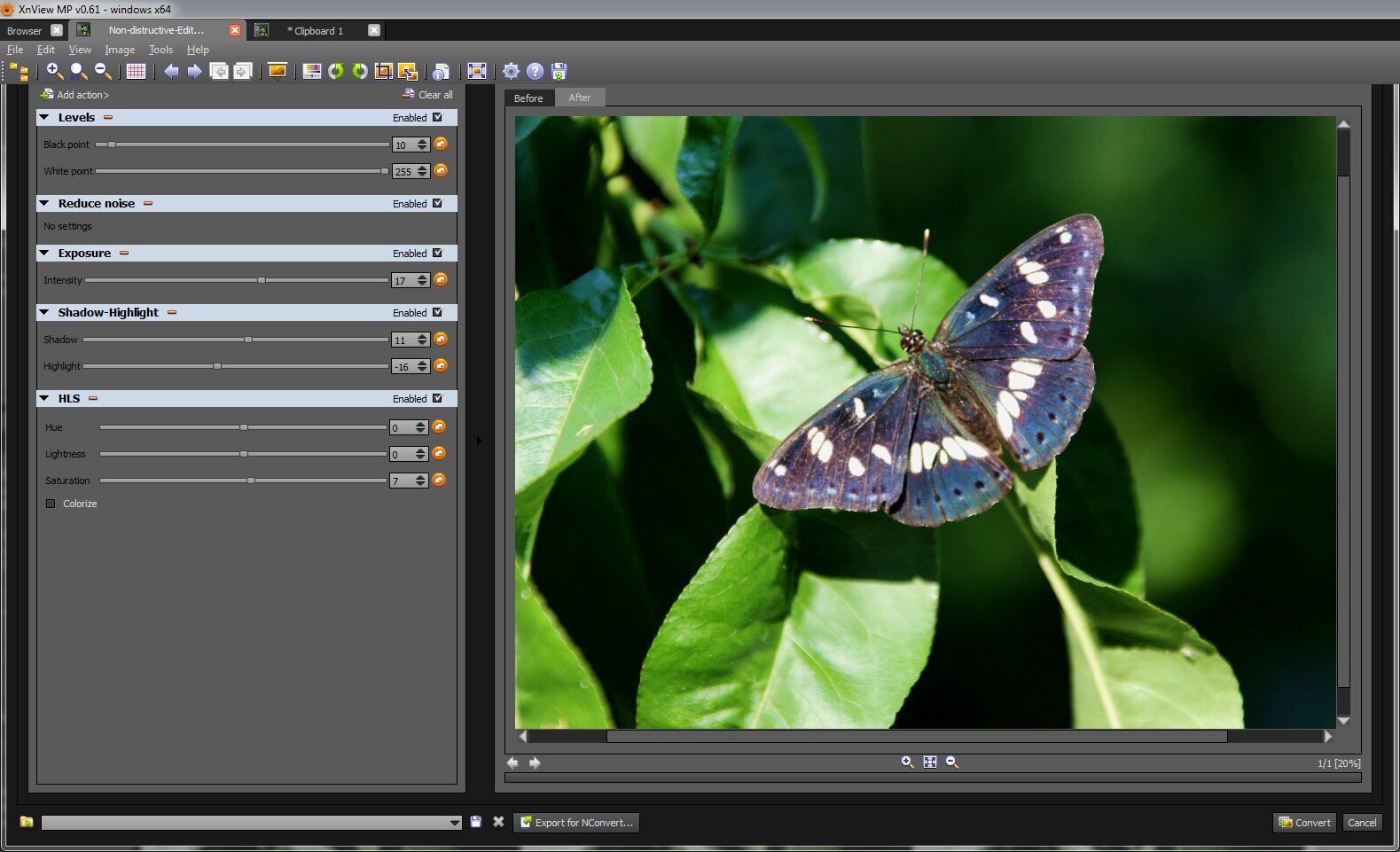Switch to the After preview tab
1400x852 pixels.
click(x=580, y=98)
